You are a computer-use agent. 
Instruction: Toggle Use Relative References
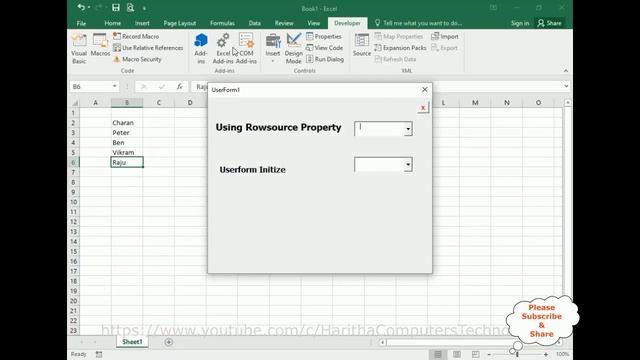(x=148, y=48)
